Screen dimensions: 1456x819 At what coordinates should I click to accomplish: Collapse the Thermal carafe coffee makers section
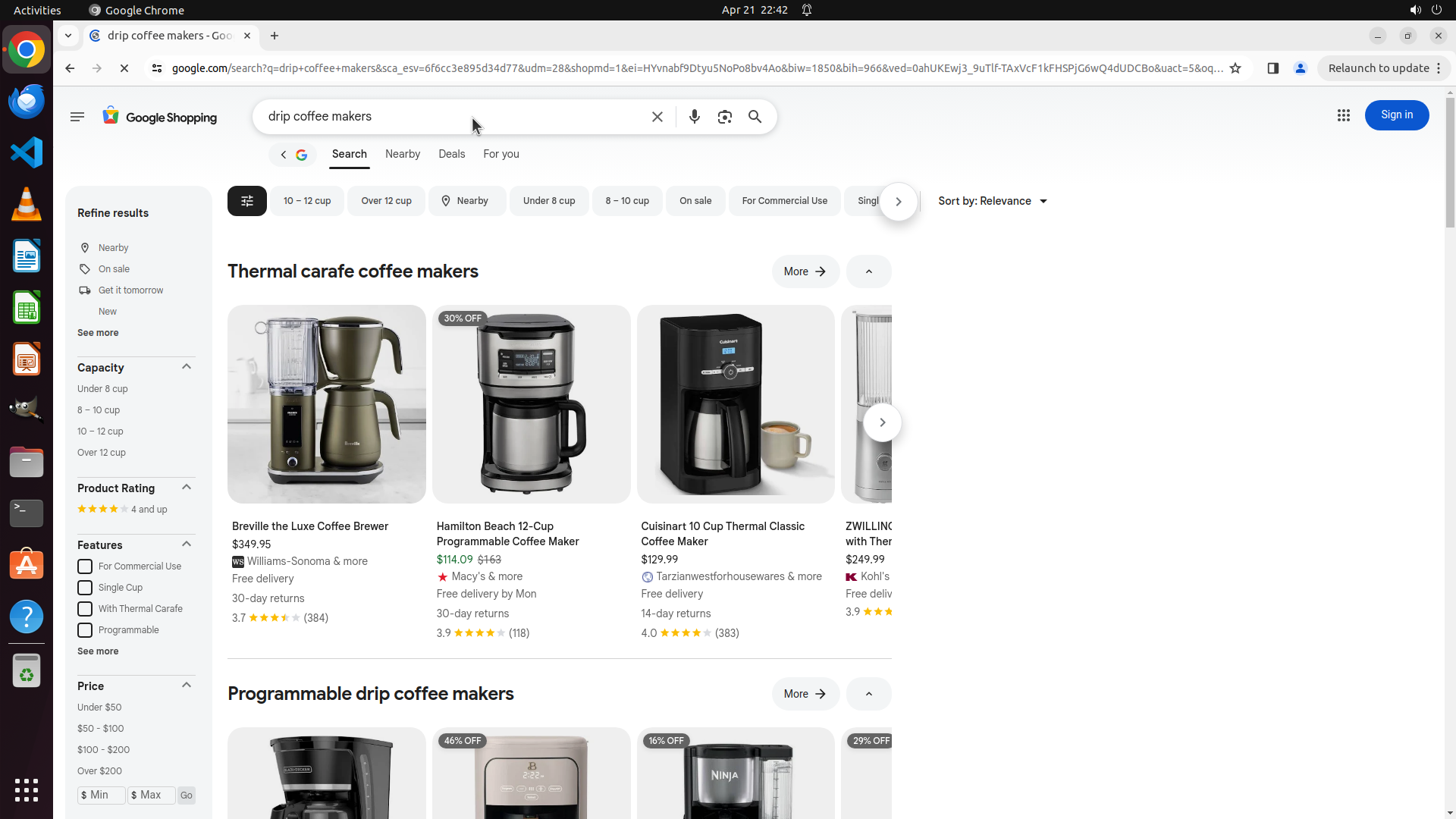coord(868,271)
